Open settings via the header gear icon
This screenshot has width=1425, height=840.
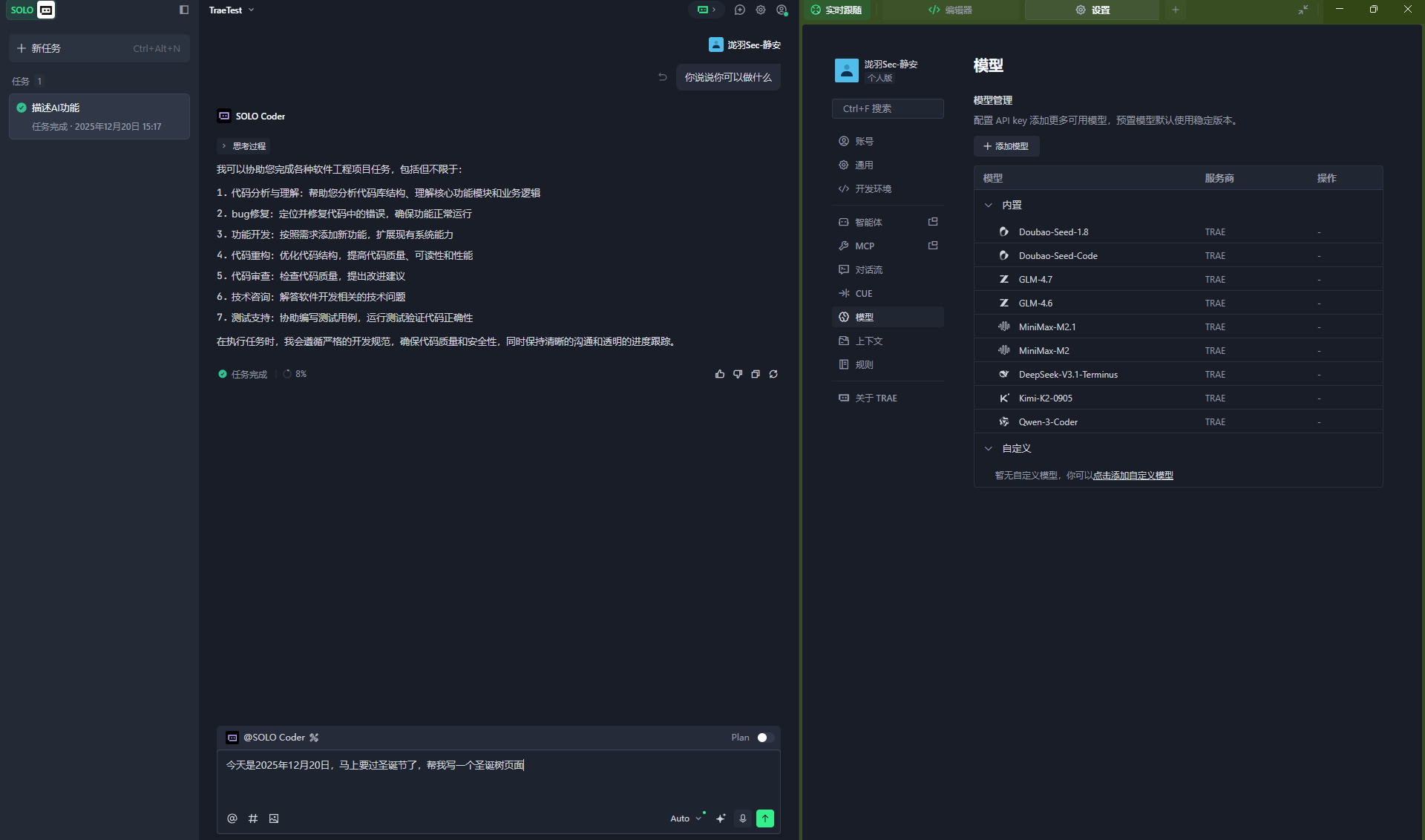pyautogui.click(x=761, y=10)
